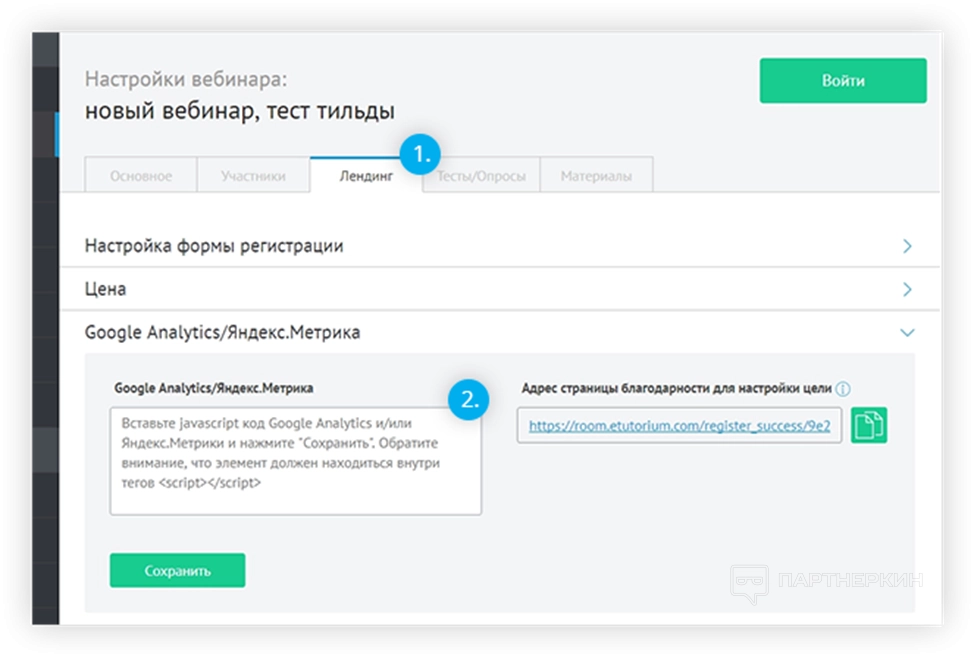
Task: Click the green Войти button
Action: [842, 81]
